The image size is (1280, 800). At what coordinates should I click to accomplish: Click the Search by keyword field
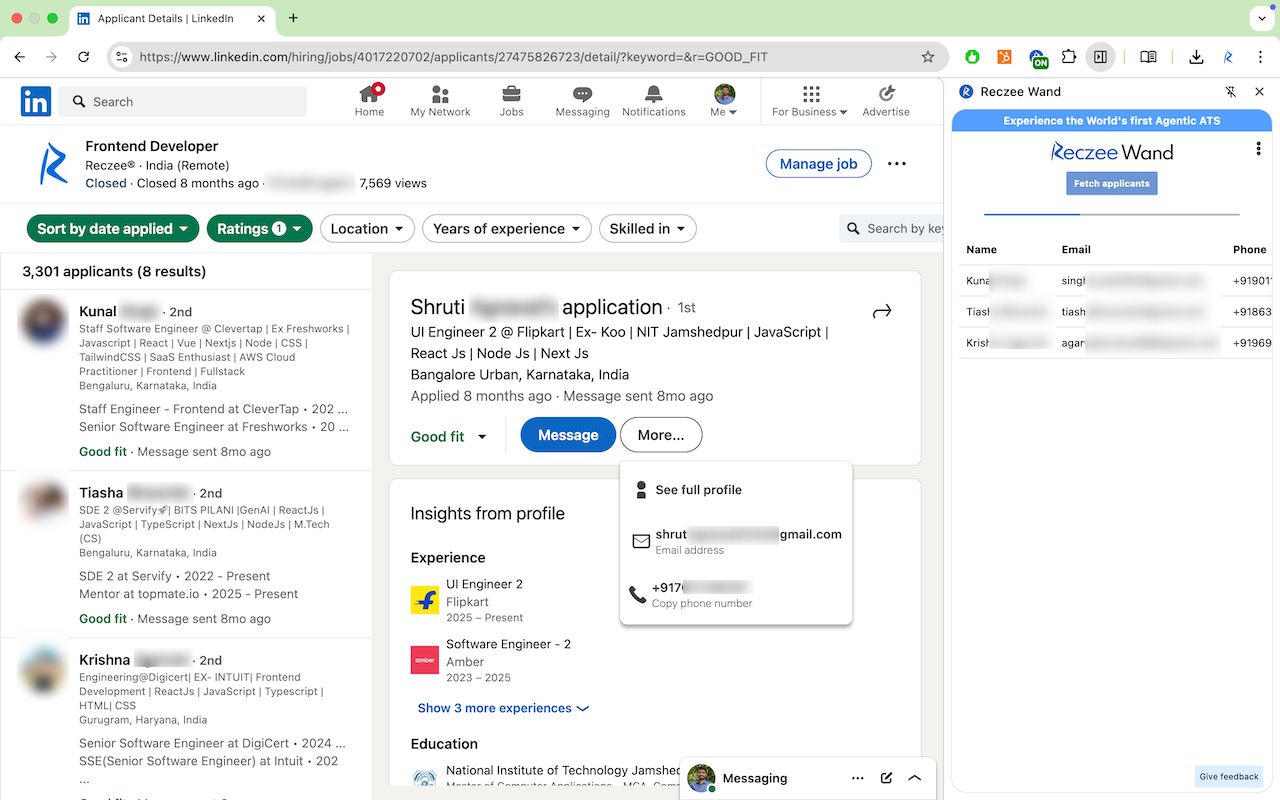pos(892,229)
